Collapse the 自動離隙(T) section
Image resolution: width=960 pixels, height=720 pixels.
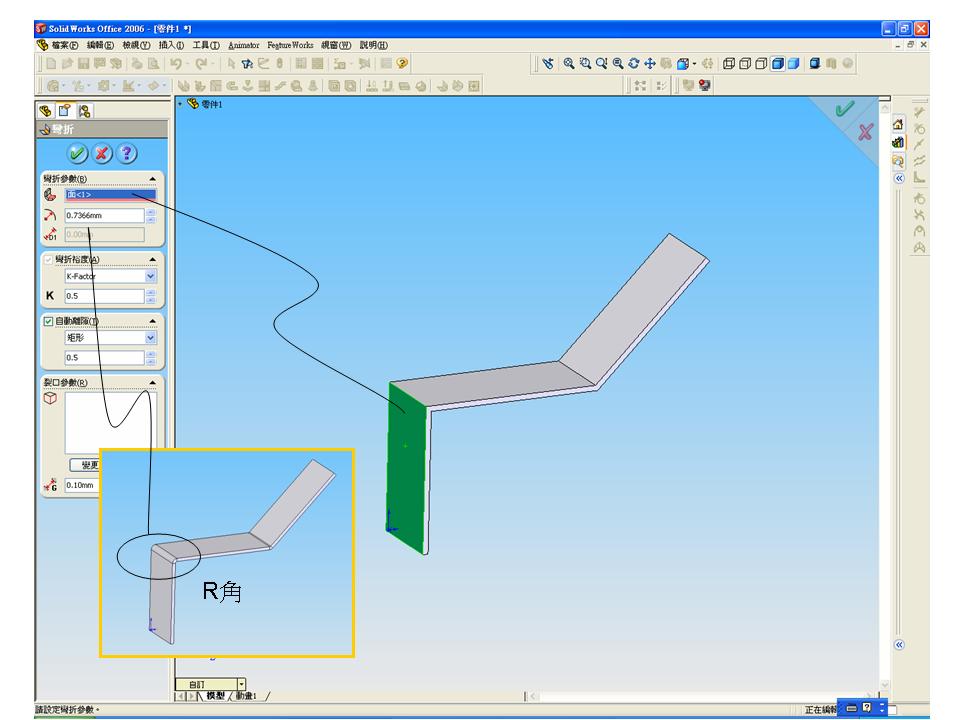(x=152, y=321)
